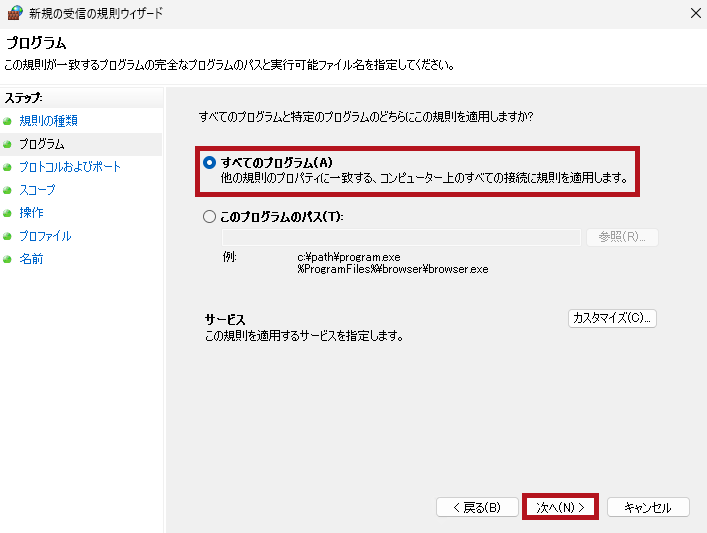This screenshot has height=533, width=707.
Task: Close the 新規の受信の規則ウィザード window
Action: click(x=696, y=13)
